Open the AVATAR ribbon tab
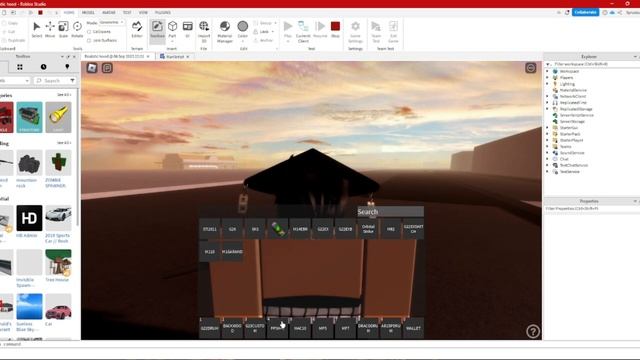This screenshot has width=640, height=360. (x=109, y=13)
